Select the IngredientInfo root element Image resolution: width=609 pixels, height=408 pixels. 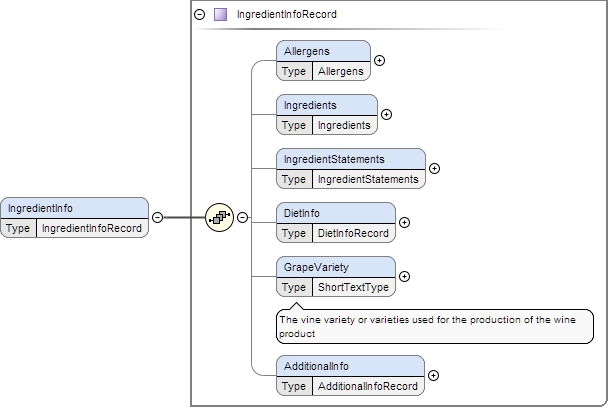point(74,208)
